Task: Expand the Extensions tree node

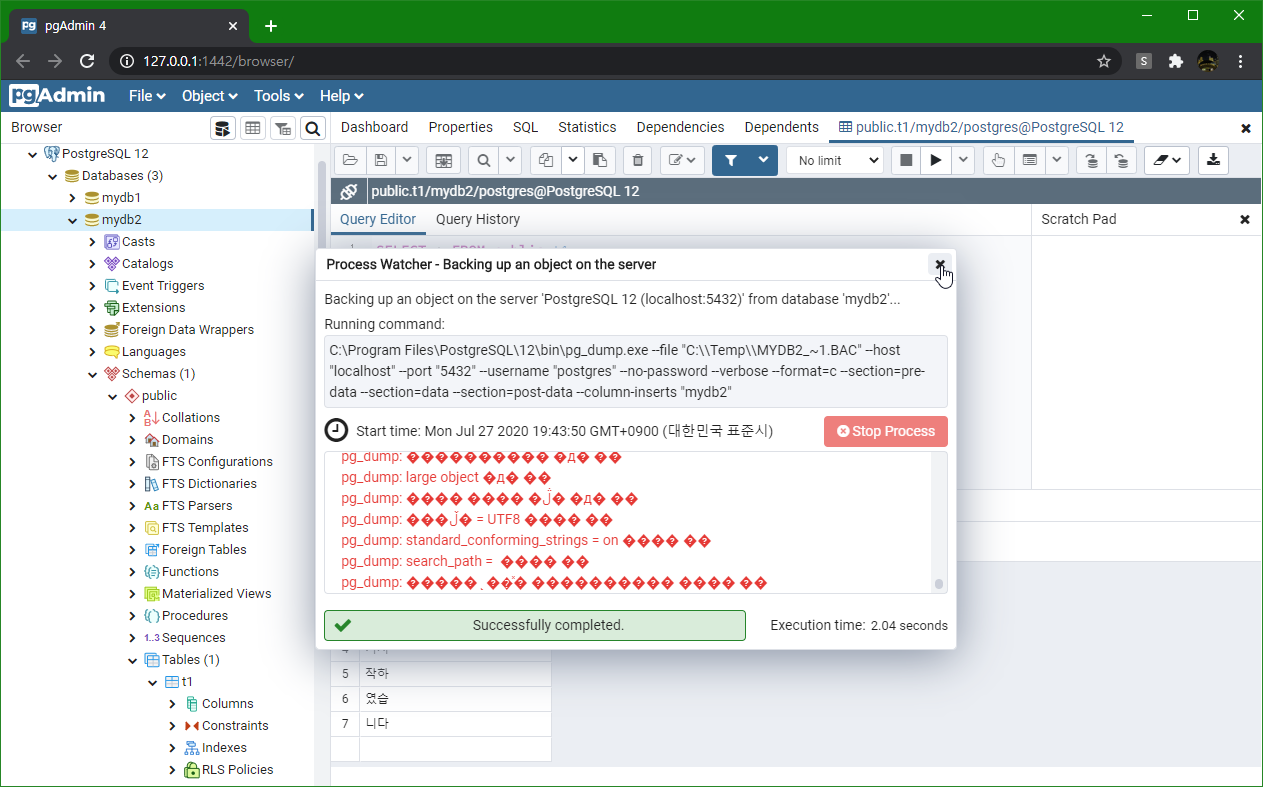Action: (x=92, y=308)
